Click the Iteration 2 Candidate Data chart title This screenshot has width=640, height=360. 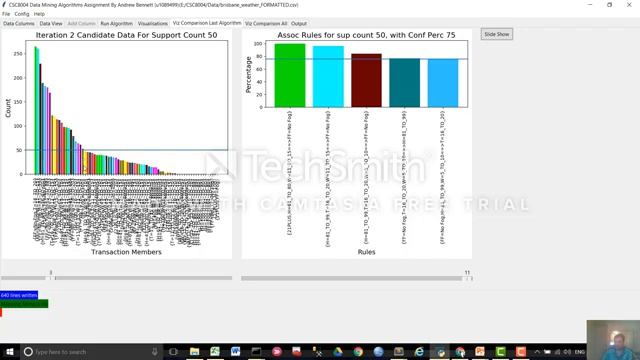click(127, 35)
